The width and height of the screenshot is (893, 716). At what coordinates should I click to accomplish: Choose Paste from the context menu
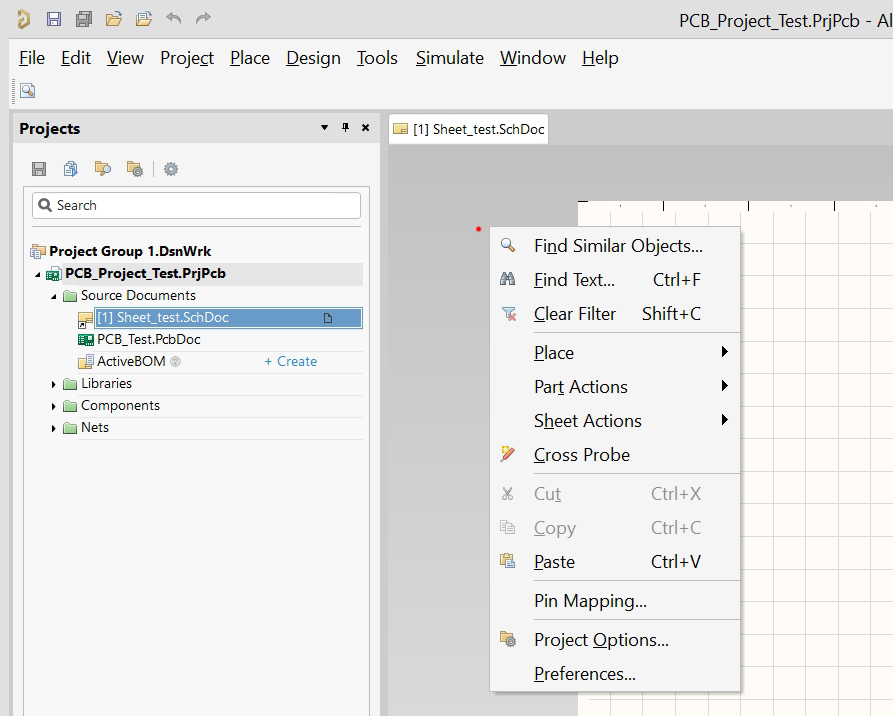[615, 562]
